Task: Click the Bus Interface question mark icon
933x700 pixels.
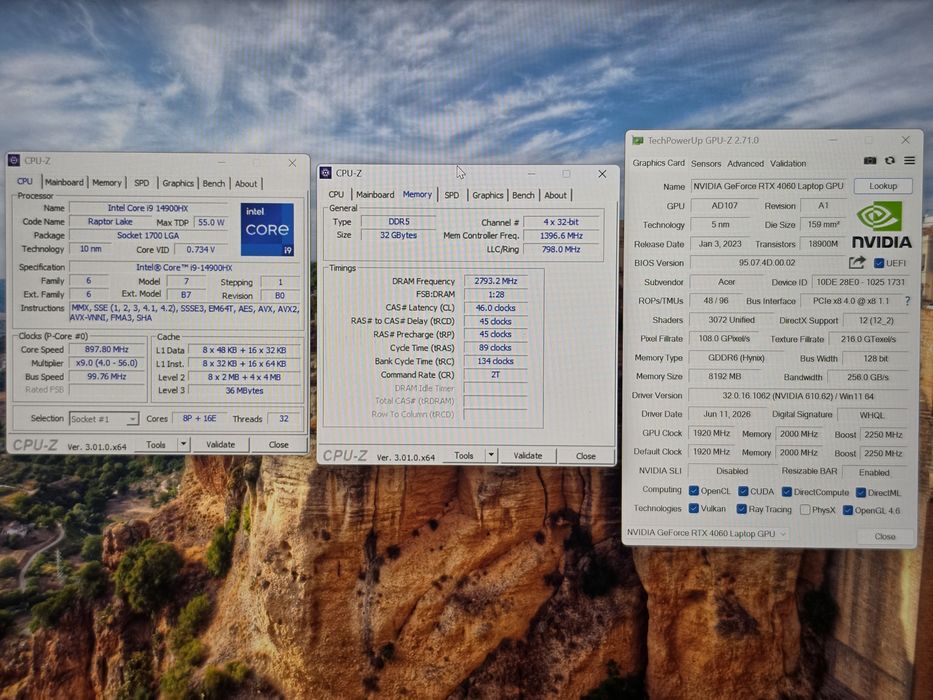Action: pos(907,301)
